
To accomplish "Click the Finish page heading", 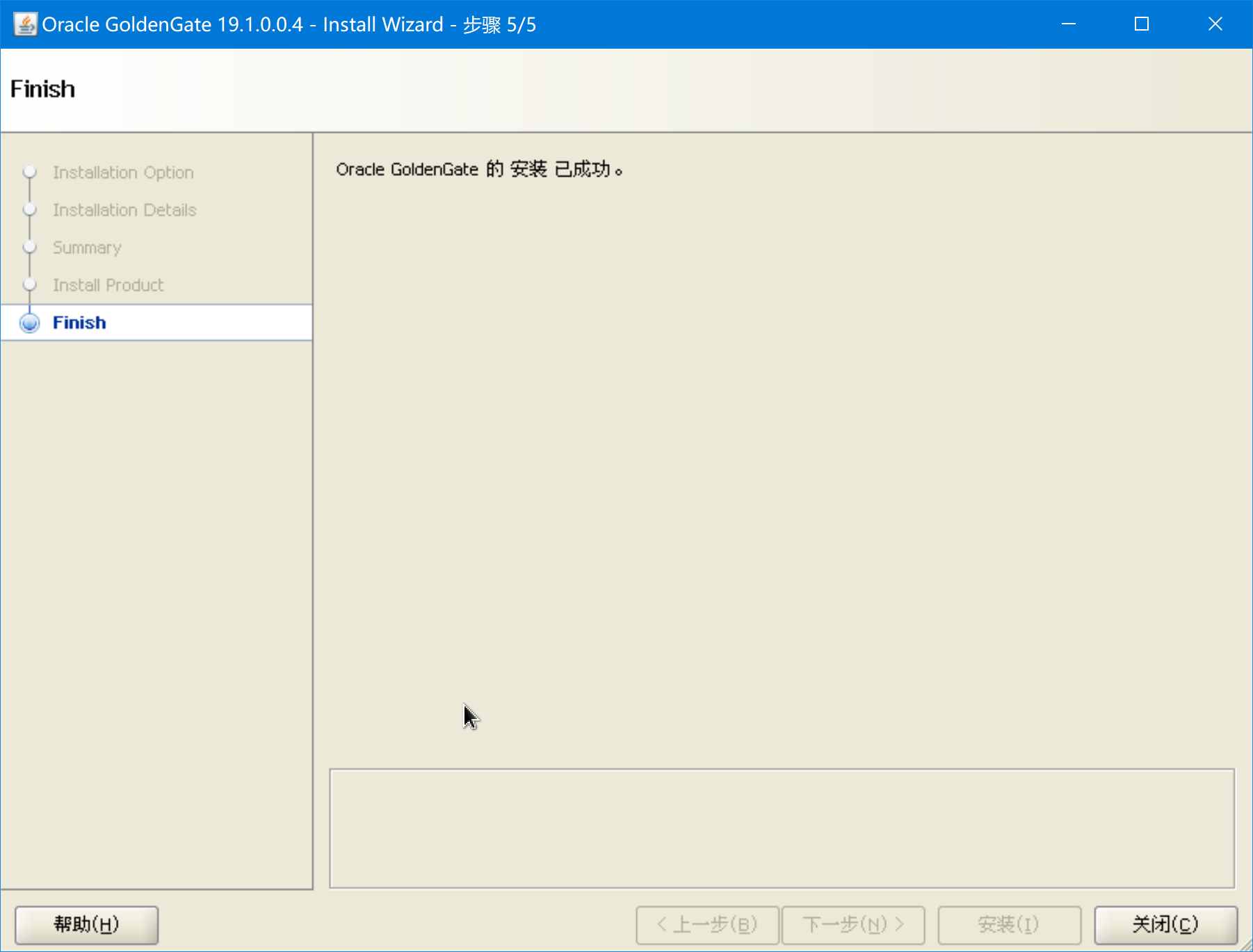I will pos(42,89).
